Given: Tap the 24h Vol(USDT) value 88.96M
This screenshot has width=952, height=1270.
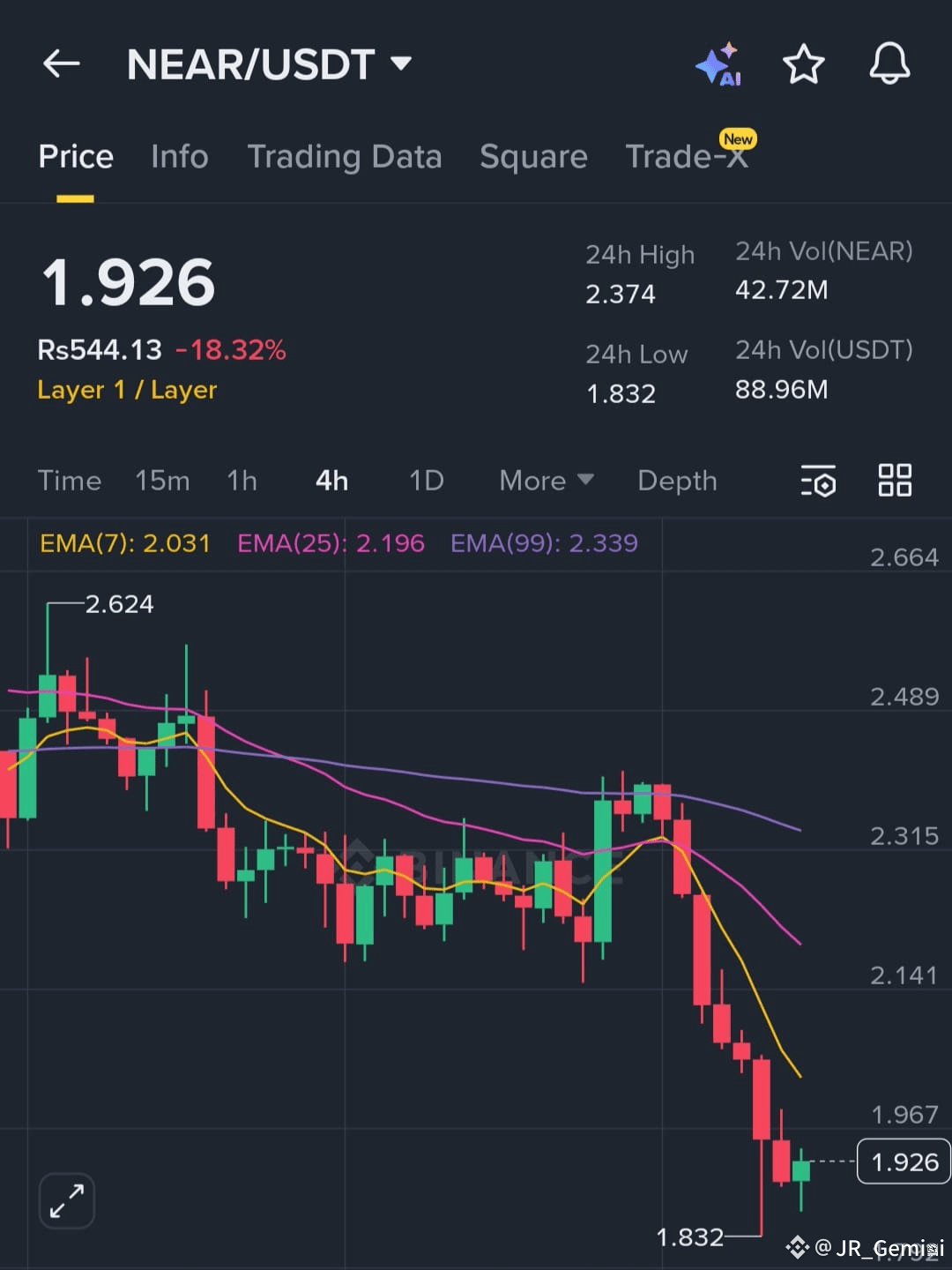Looking at the screenshot, I should (x=781, y=389).
